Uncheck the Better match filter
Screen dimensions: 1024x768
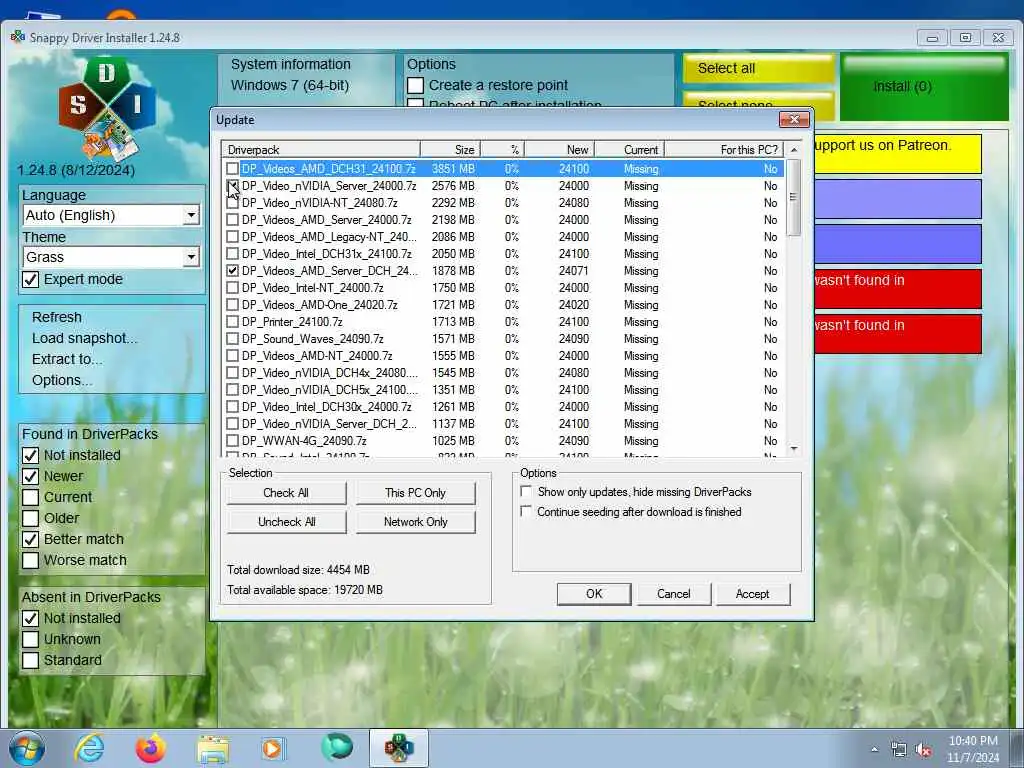pyautogui.click(x=30, y=539)
